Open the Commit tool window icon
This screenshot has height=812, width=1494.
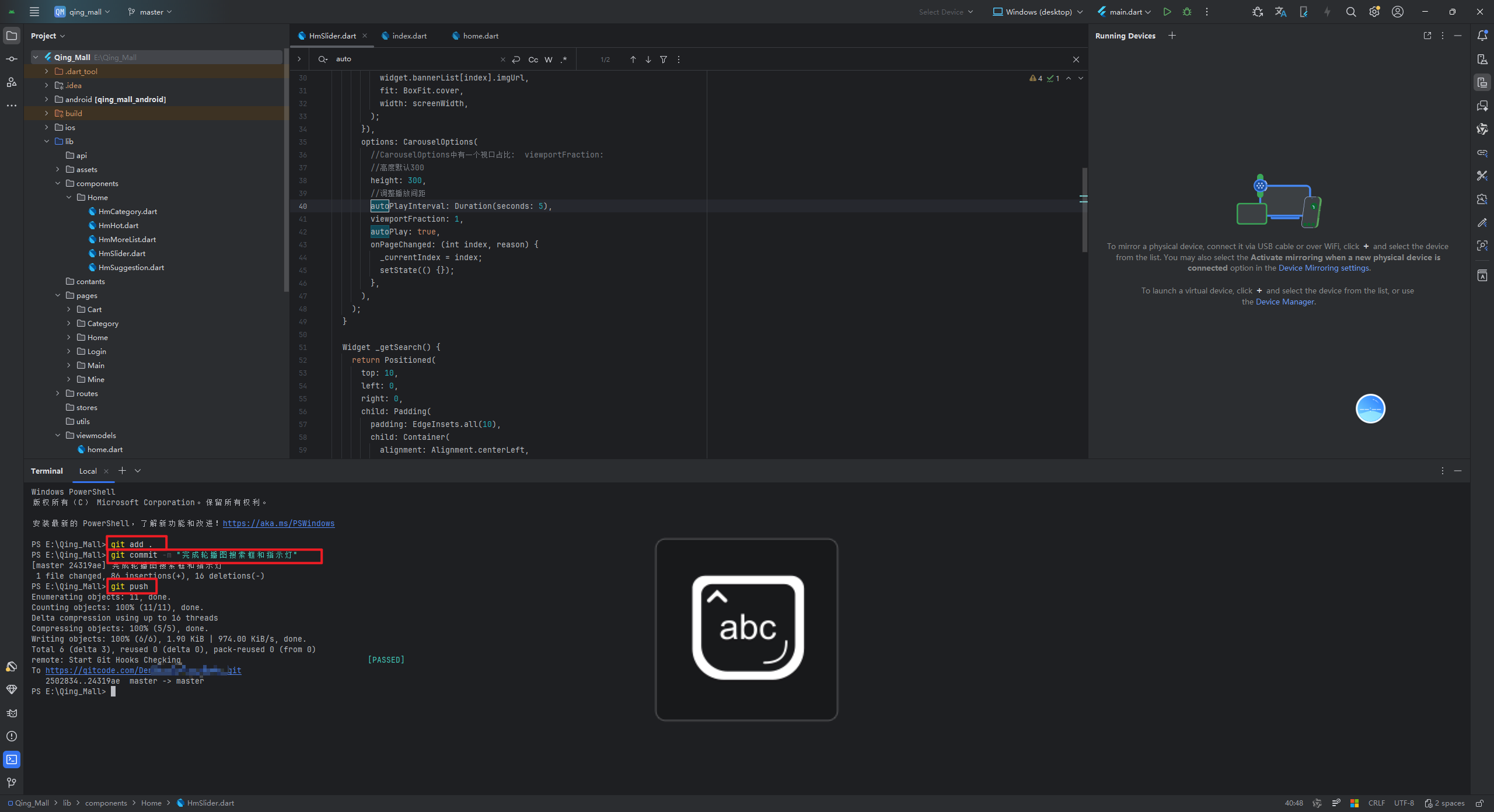pos(12,59)
